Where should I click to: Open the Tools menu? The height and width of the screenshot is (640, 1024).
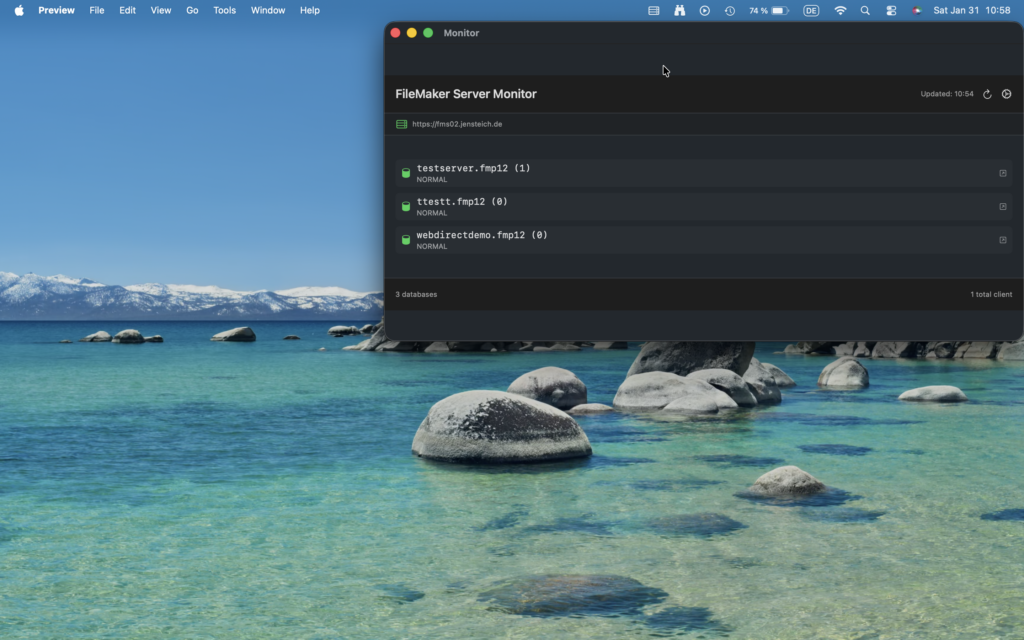tap(224, 10)
